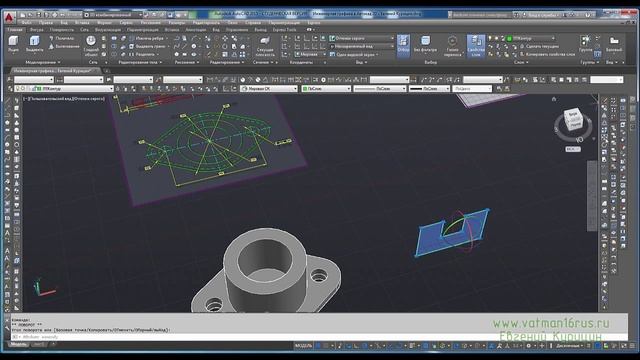Expand the Редактирование тела panel
Screen dimensions: 640x360
[140, 62]
